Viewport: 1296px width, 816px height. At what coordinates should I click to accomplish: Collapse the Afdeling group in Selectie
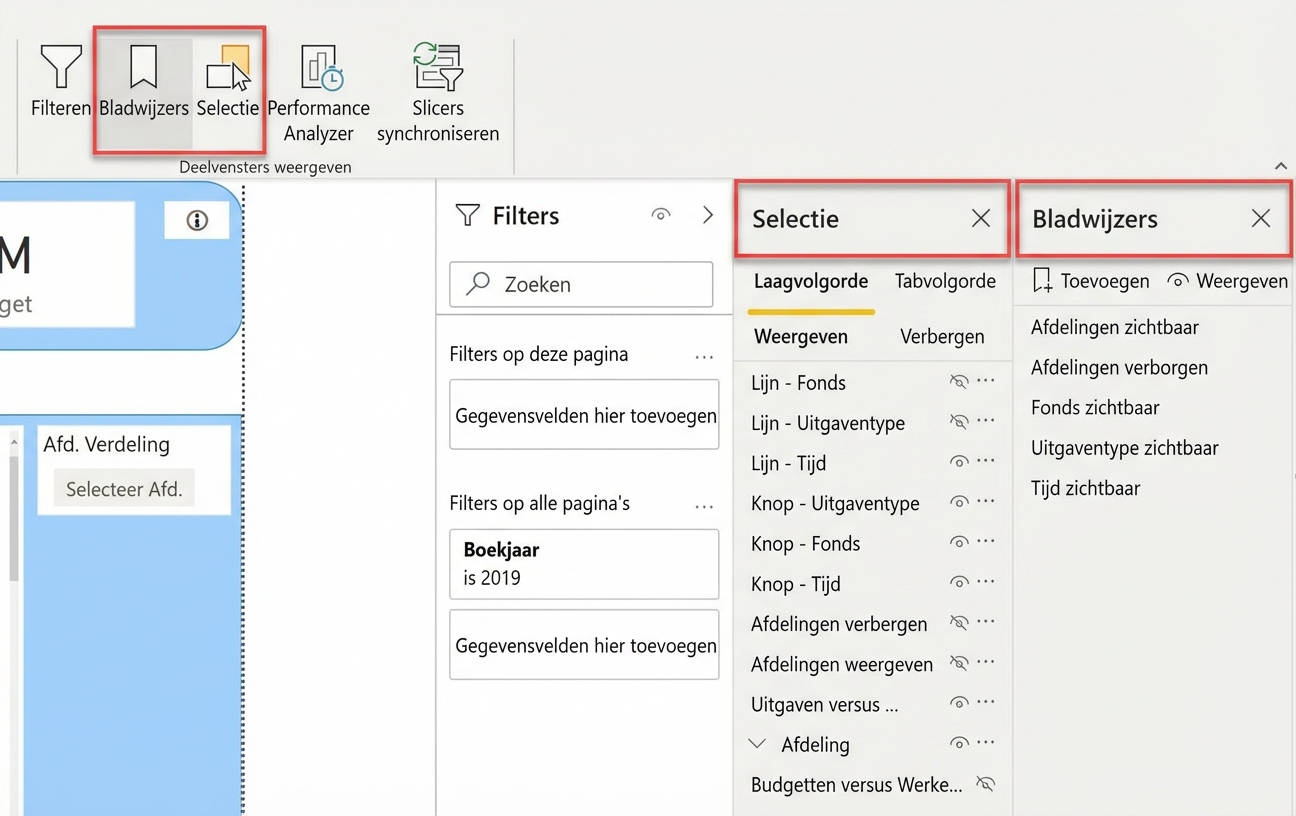pos(758,744)
